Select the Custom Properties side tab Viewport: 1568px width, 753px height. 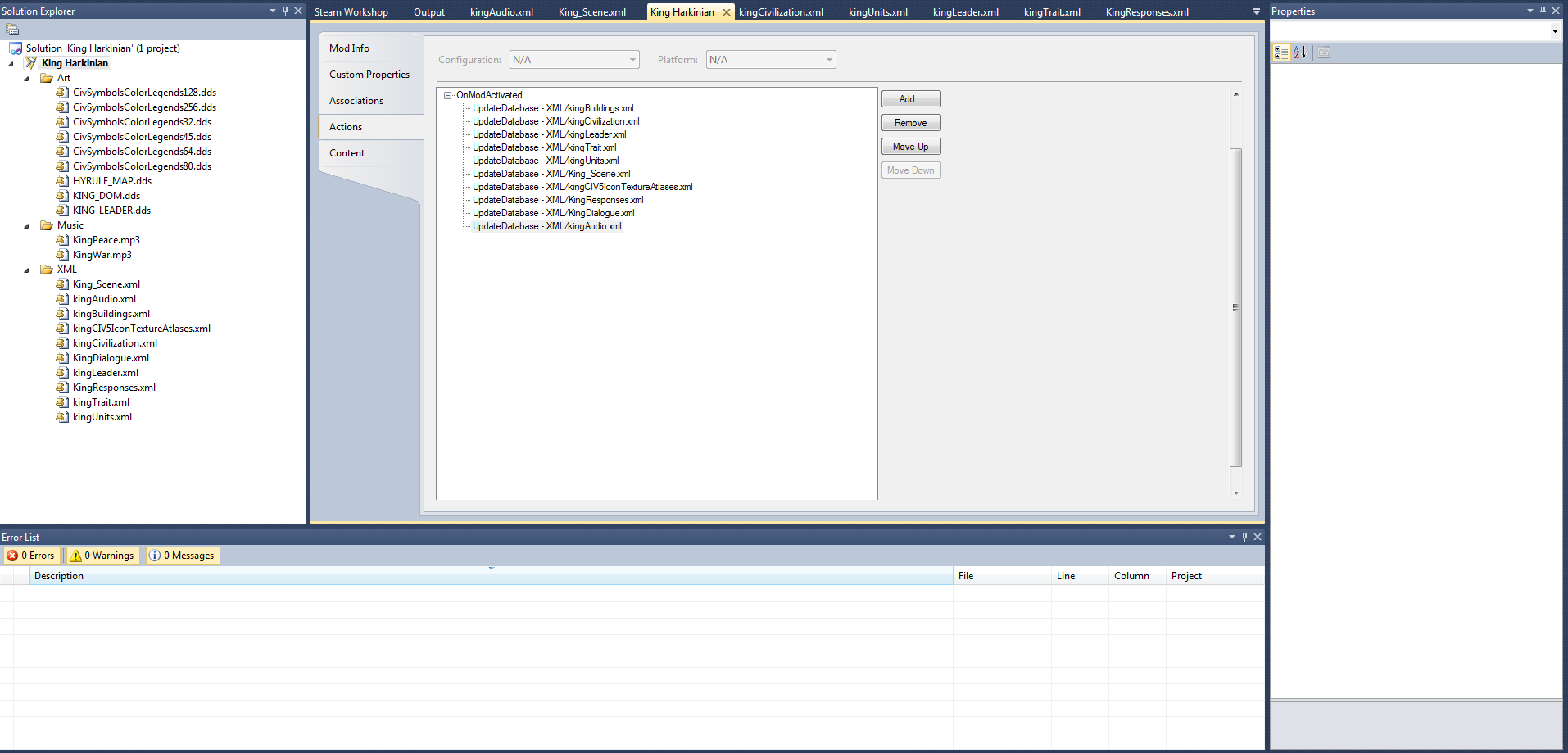(371, 75)
